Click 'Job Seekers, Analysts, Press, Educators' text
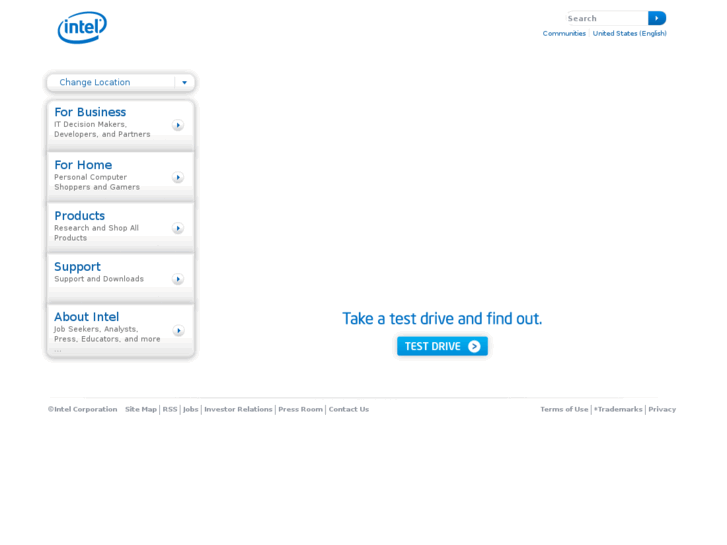The image size is (727, 545). point(107,334)
